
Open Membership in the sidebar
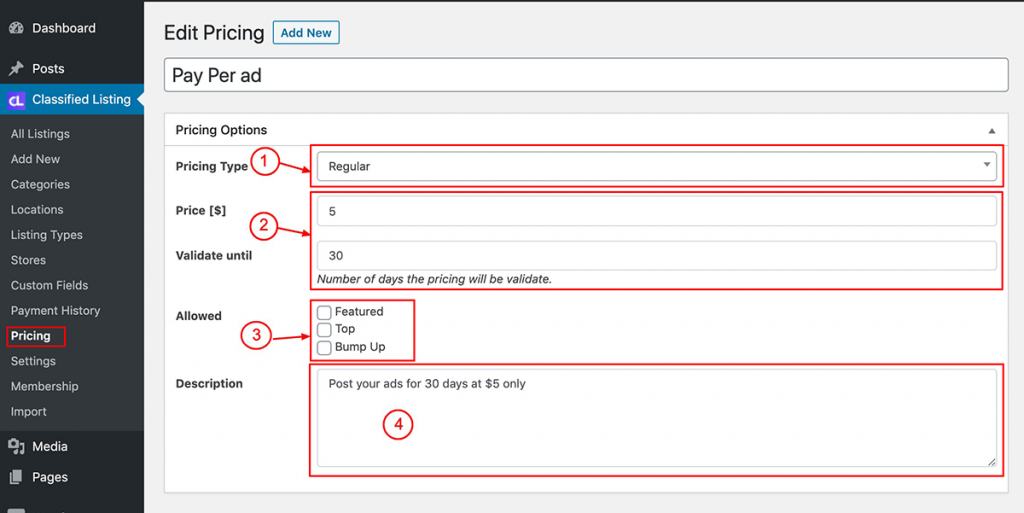(44, 386)
